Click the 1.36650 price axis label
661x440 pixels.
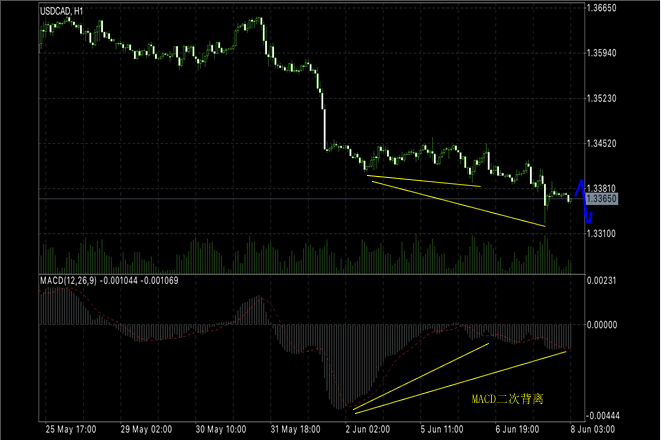[x=602, y=8]
